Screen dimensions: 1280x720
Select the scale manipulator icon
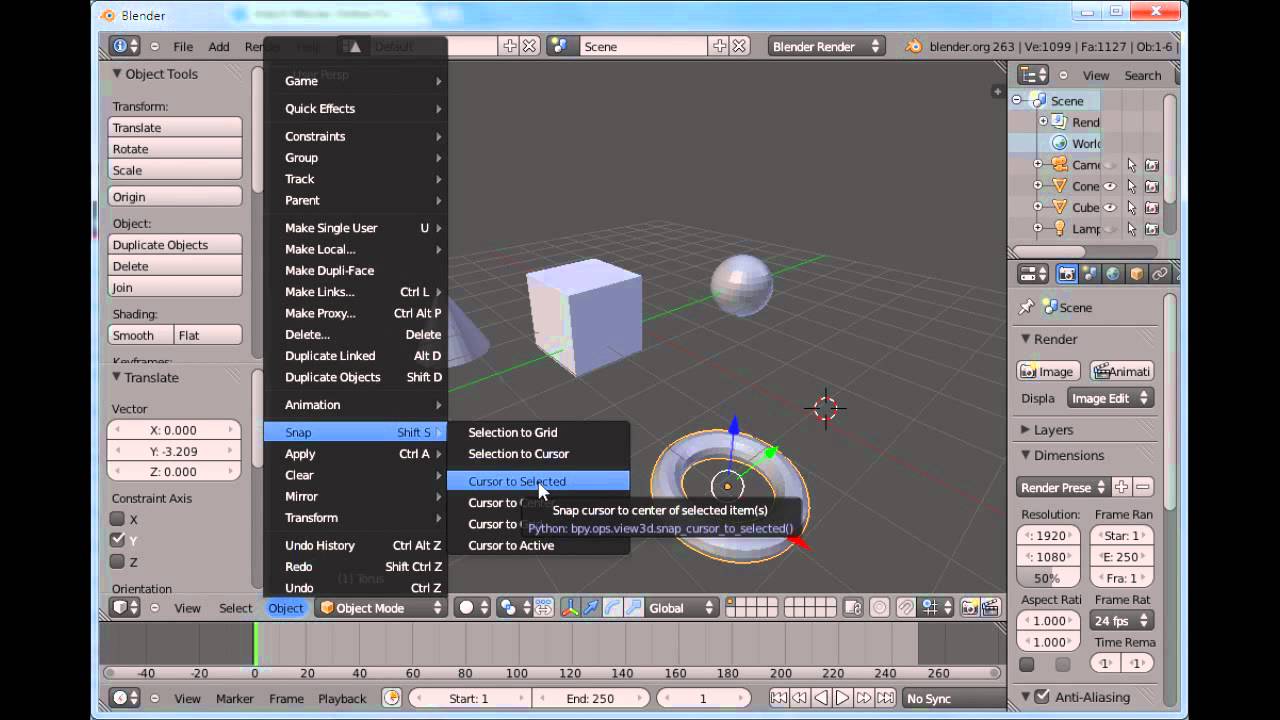[633, 607]
